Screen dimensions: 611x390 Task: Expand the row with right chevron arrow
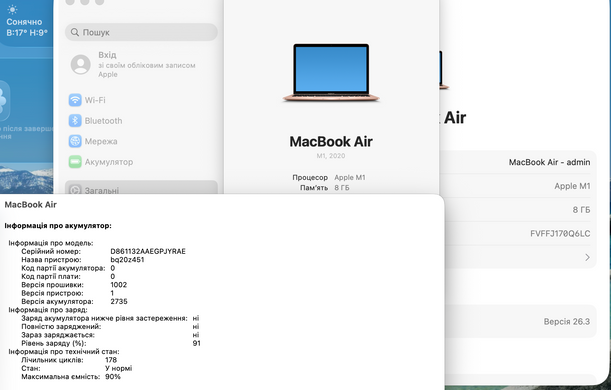click(587, 257)
